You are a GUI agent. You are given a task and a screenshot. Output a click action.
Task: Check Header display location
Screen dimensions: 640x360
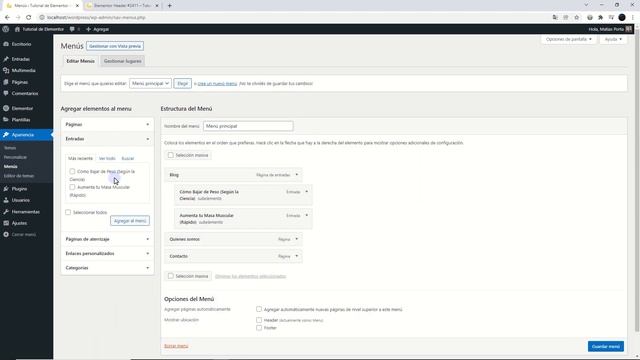[x=259, y=320]
